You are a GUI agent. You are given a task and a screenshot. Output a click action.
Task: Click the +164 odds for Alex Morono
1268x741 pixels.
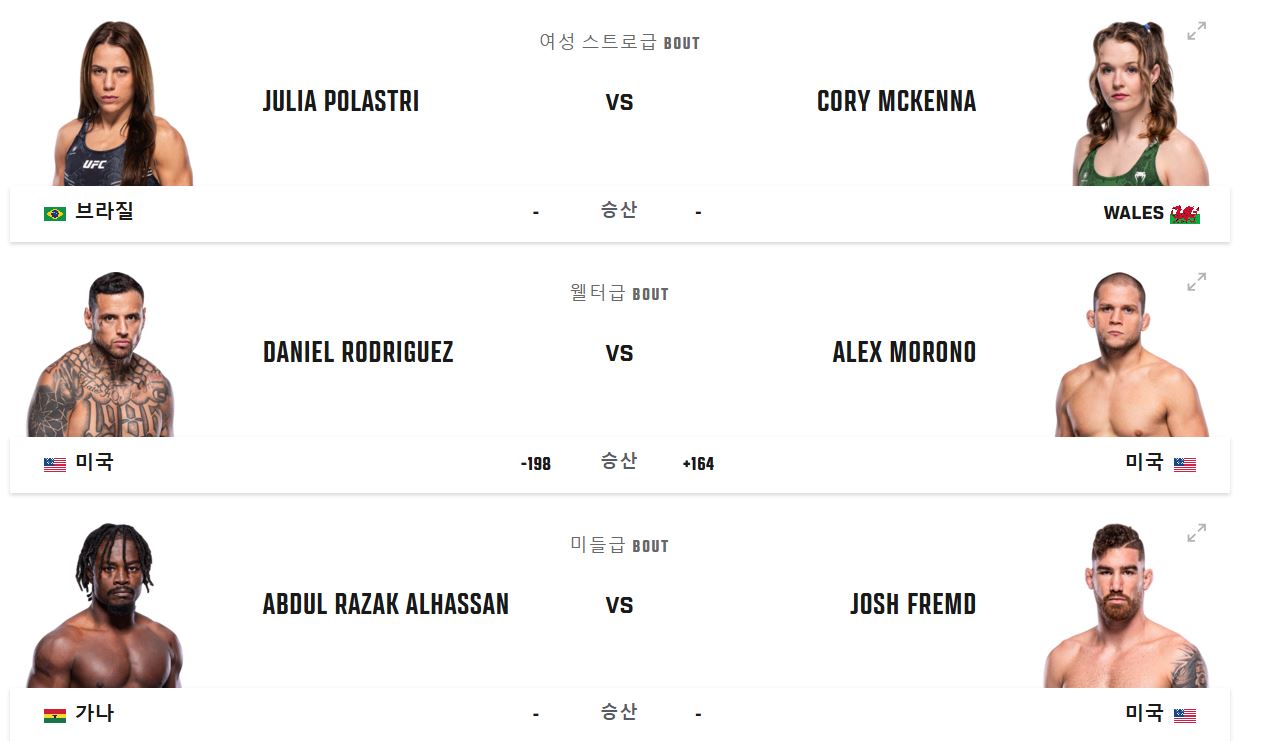pyautogui.click(x=698, y=463)
